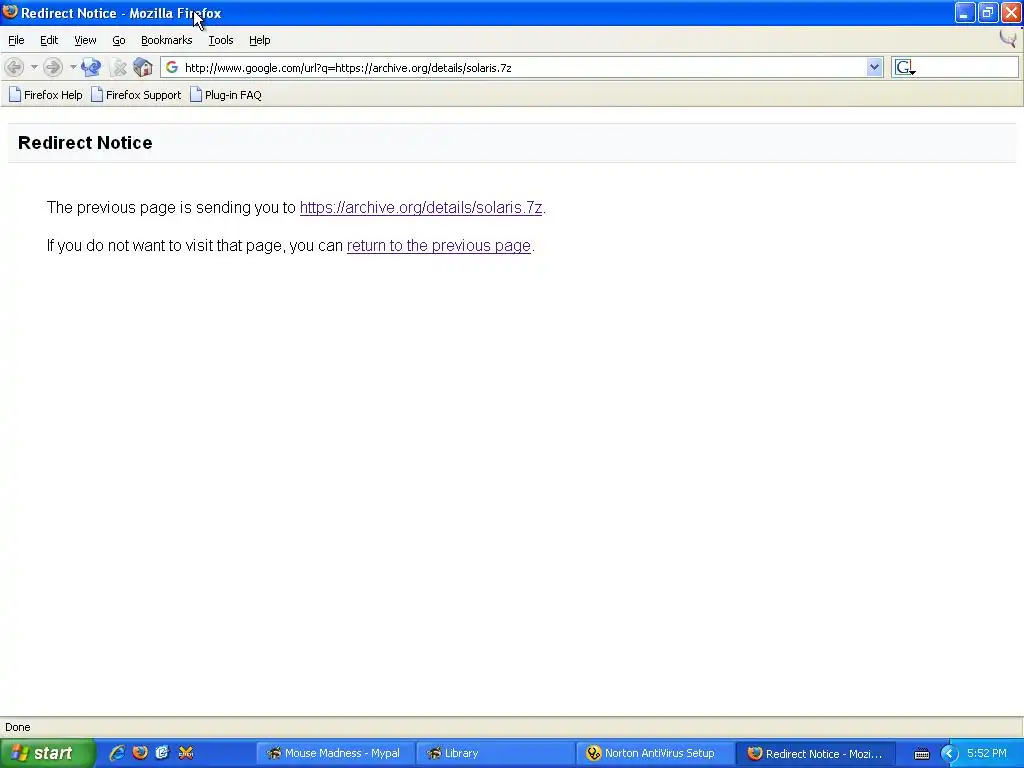Switch to Norton AntiVirus Setup taskbar window
Screen dimensions: 1024x768
(654, 753)
